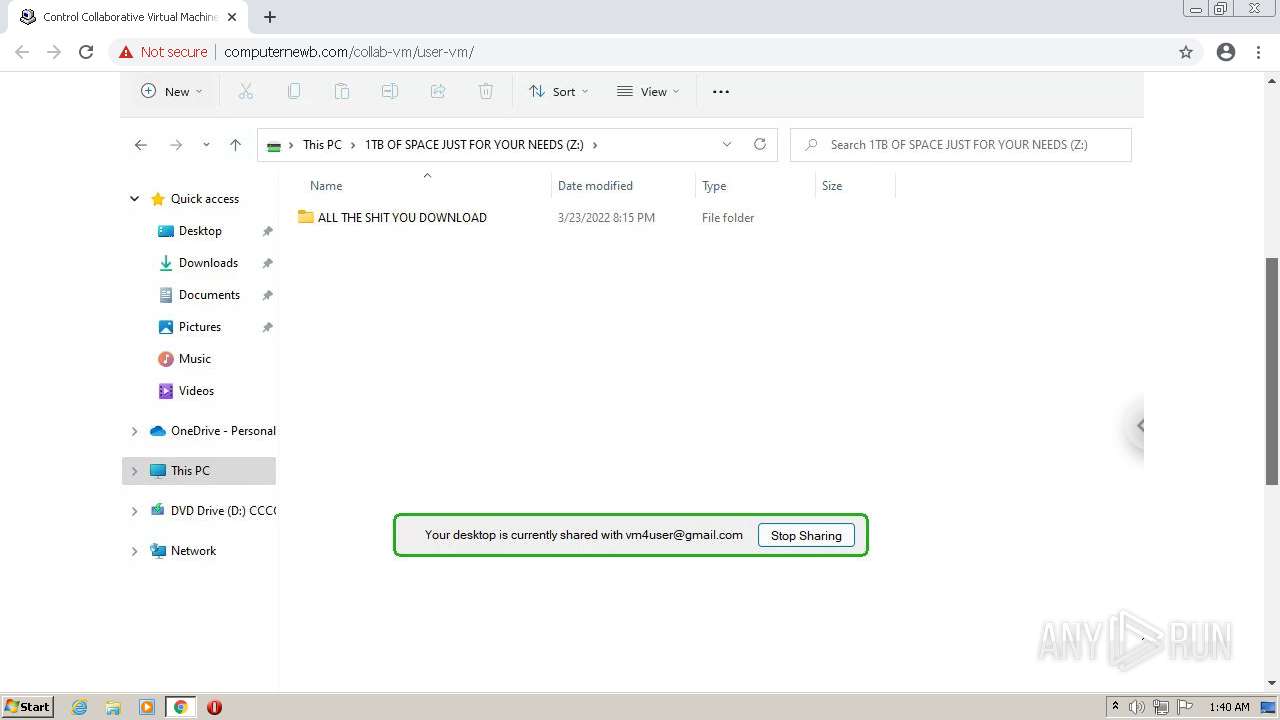Click the Cut scissors icon

246,91
